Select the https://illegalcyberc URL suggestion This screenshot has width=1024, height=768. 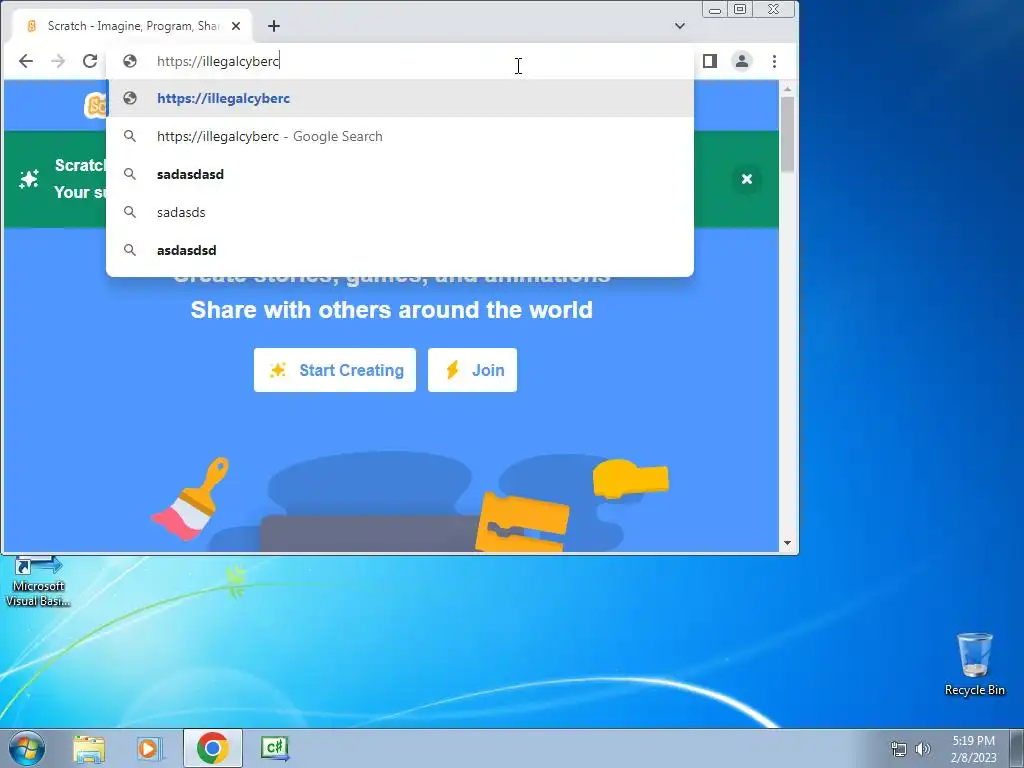[x=400, y=99]
